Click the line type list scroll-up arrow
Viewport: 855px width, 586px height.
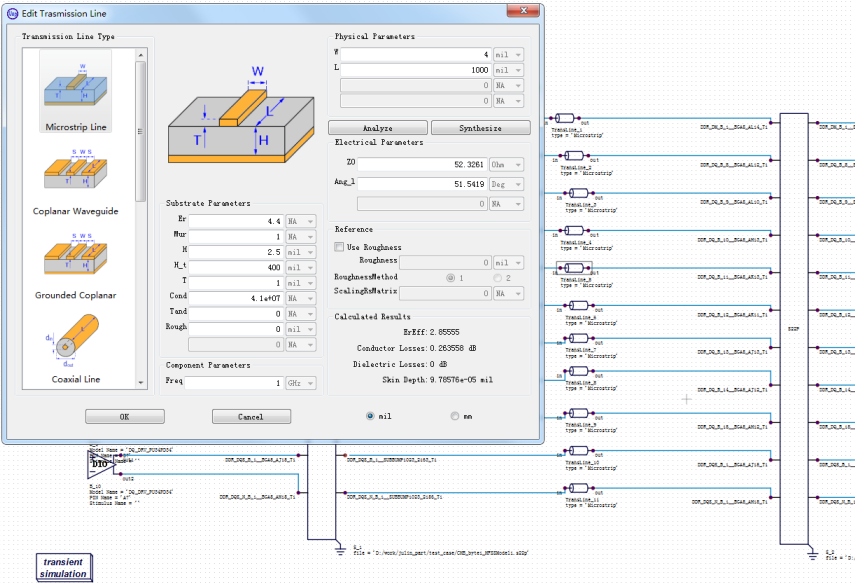[x=141, y=55]
